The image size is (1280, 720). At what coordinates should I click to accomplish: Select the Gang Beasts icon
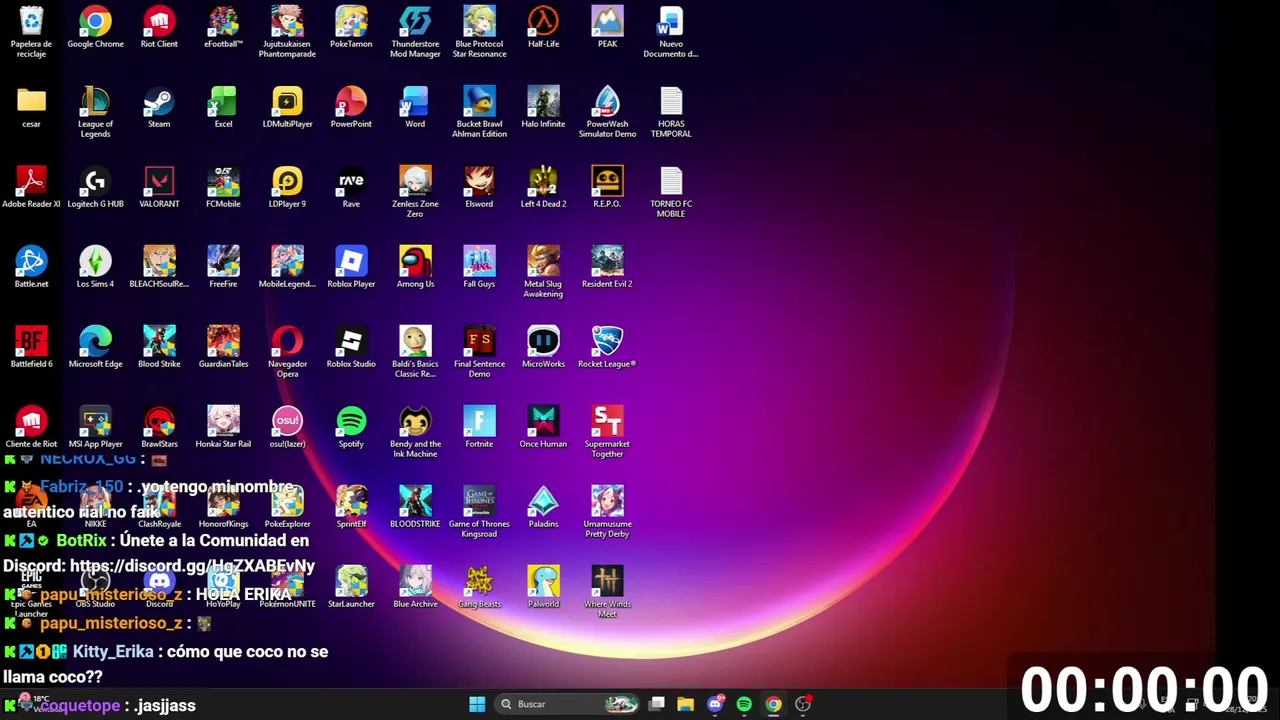coord(479,588)
